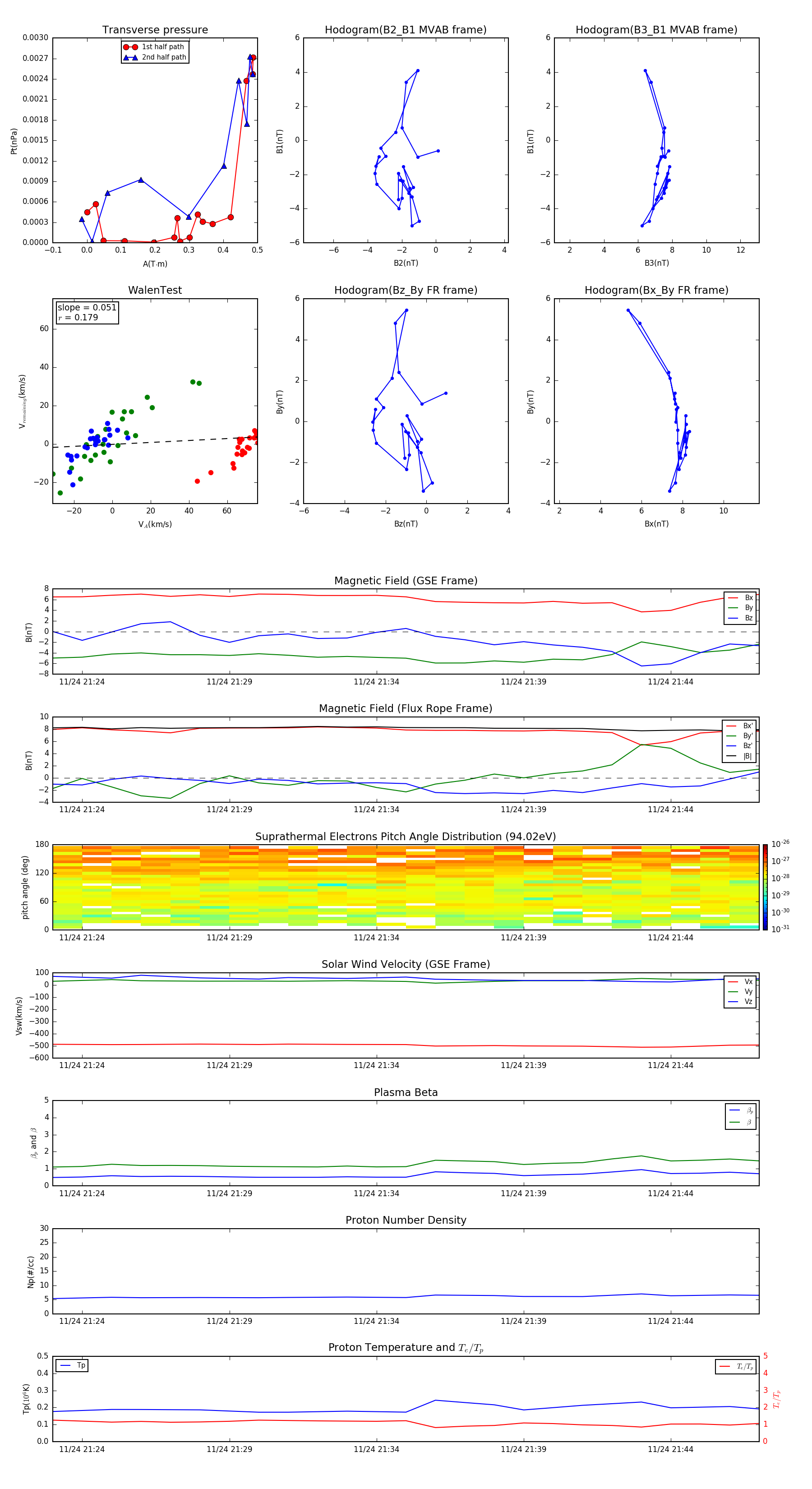Viewport: 812px width, 1489px height.
Task: Click the 'Hodogram(Bx_By FR frame)' title
Action: [x=656, y=290]
